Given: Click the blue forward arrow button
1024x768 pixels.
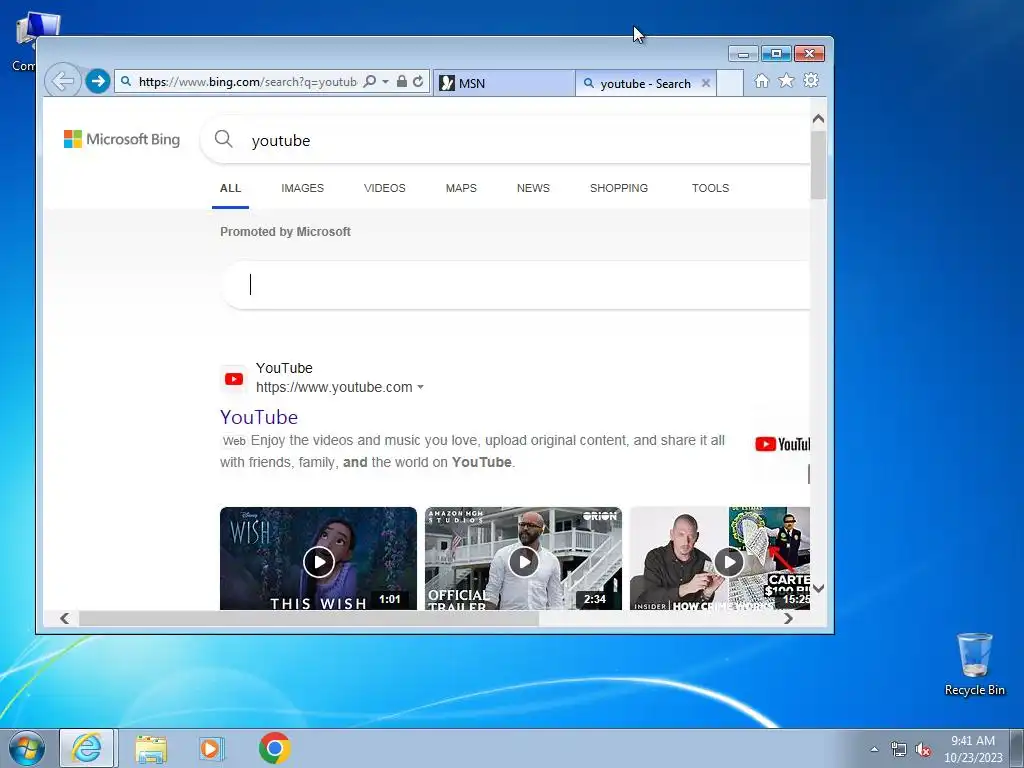Looking at the screenshot, I should pyautogui.click(x=97, y=82).
